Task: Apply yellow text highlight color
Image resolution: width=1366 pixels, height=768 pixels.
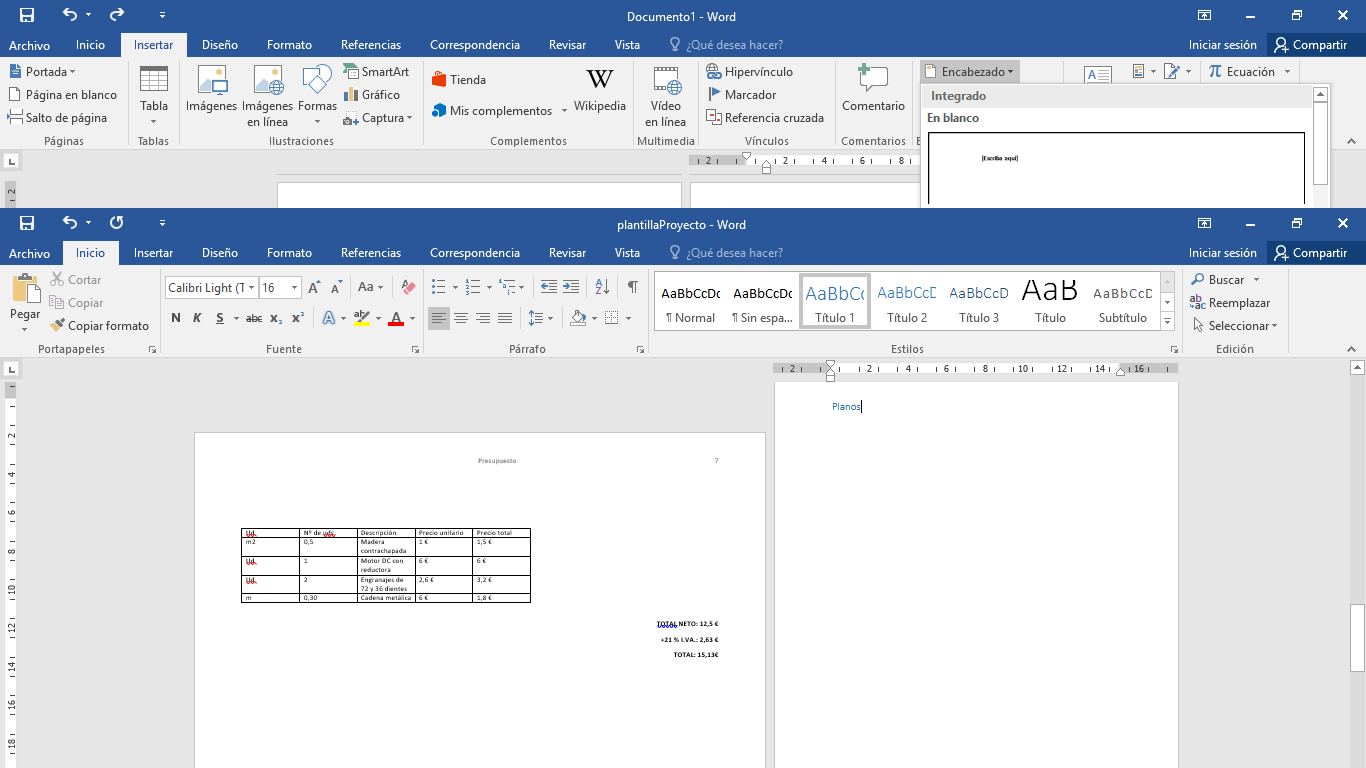Action: tap(363, 318)
